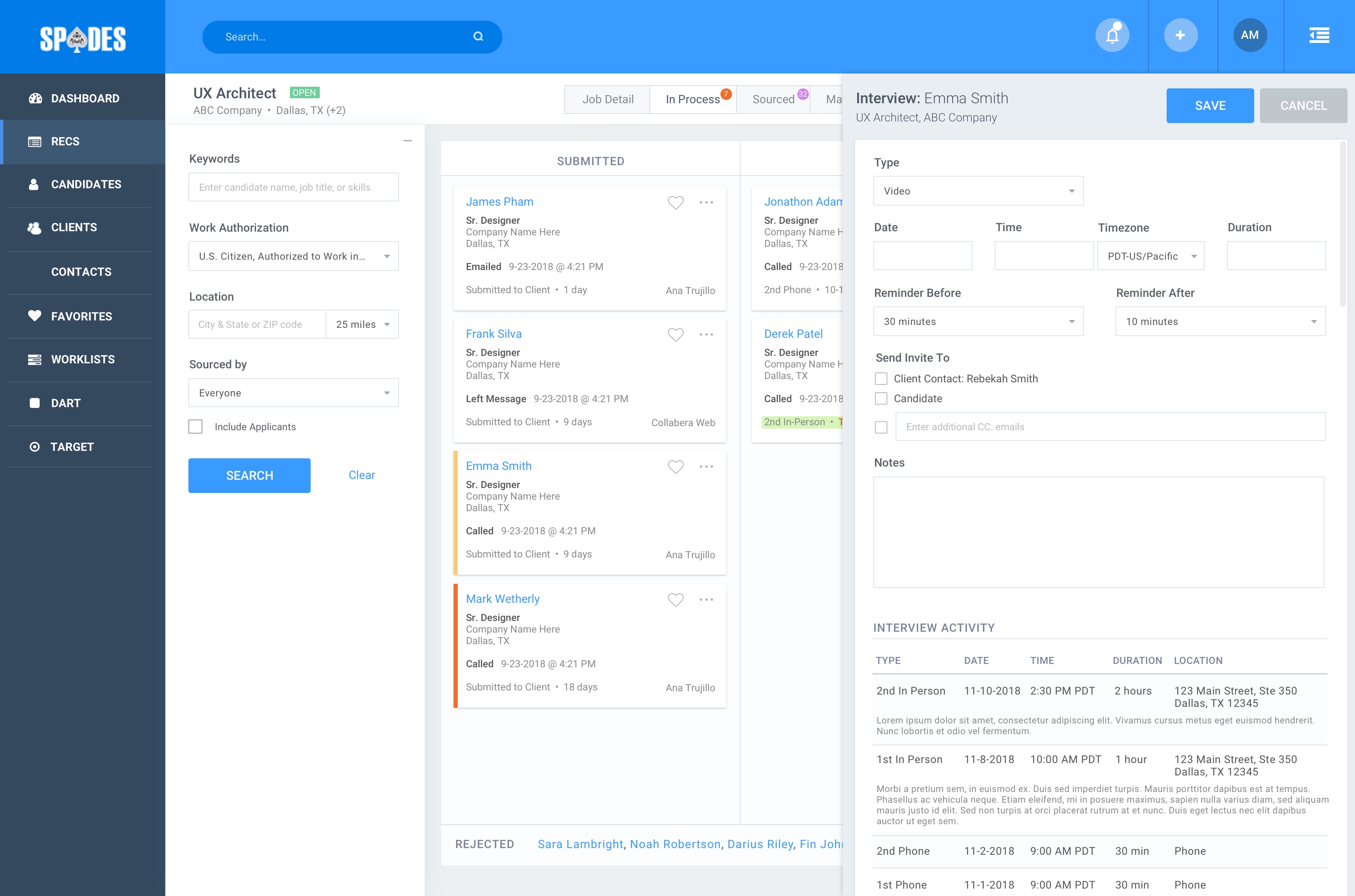The image size is (1355, 896).
Task: Toggle the sidebar menu icon at top right
Action: (x=1319, y=36)
